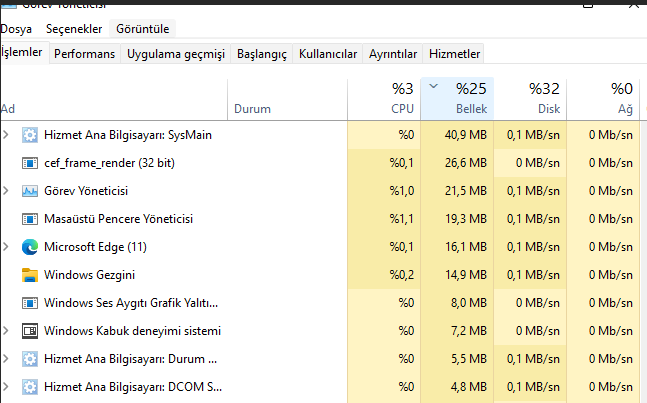Image resolution: width=647 pixels, height=403 pixels.
Task: Select the cef_frame_render (32 bit) row
Action: tap(320, 163)
